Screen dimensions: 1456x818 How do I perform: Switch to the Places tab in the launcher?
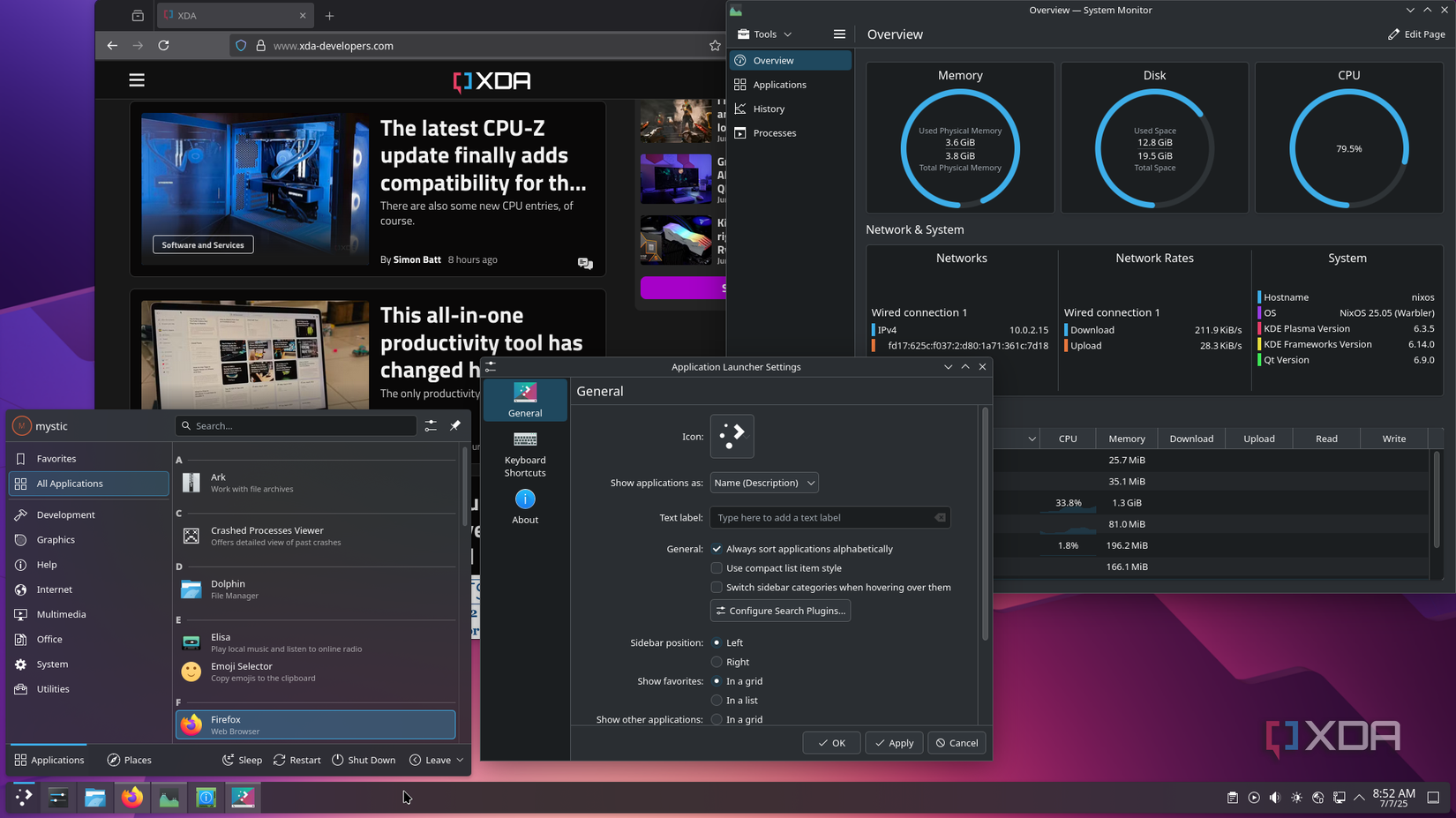point(129,759)
